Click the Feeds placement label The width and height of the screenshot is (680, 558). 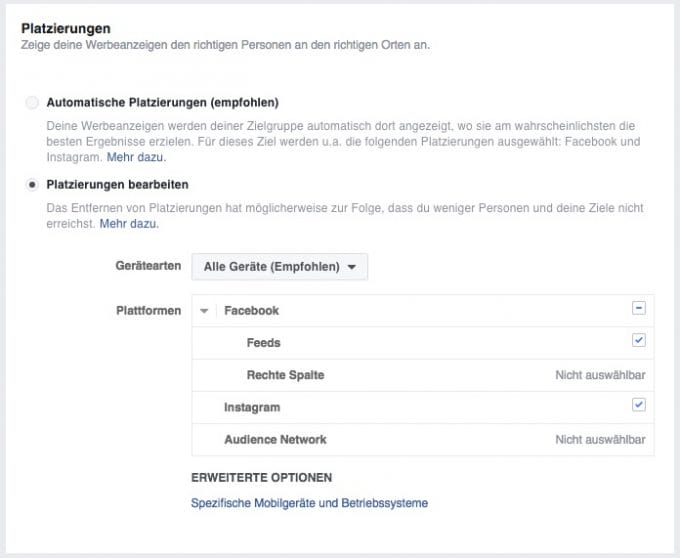click(263, 343)
